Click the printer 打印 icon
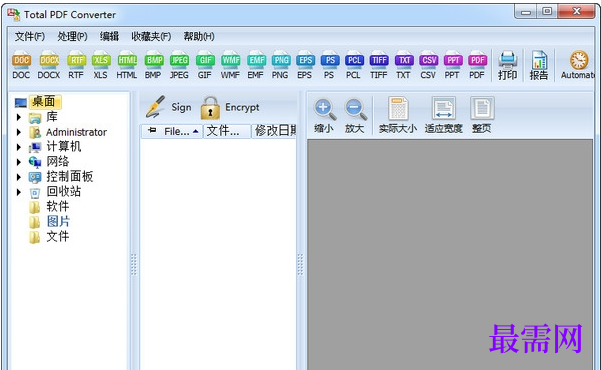Screen dimensions: 601x370 [x=507, y=65]
